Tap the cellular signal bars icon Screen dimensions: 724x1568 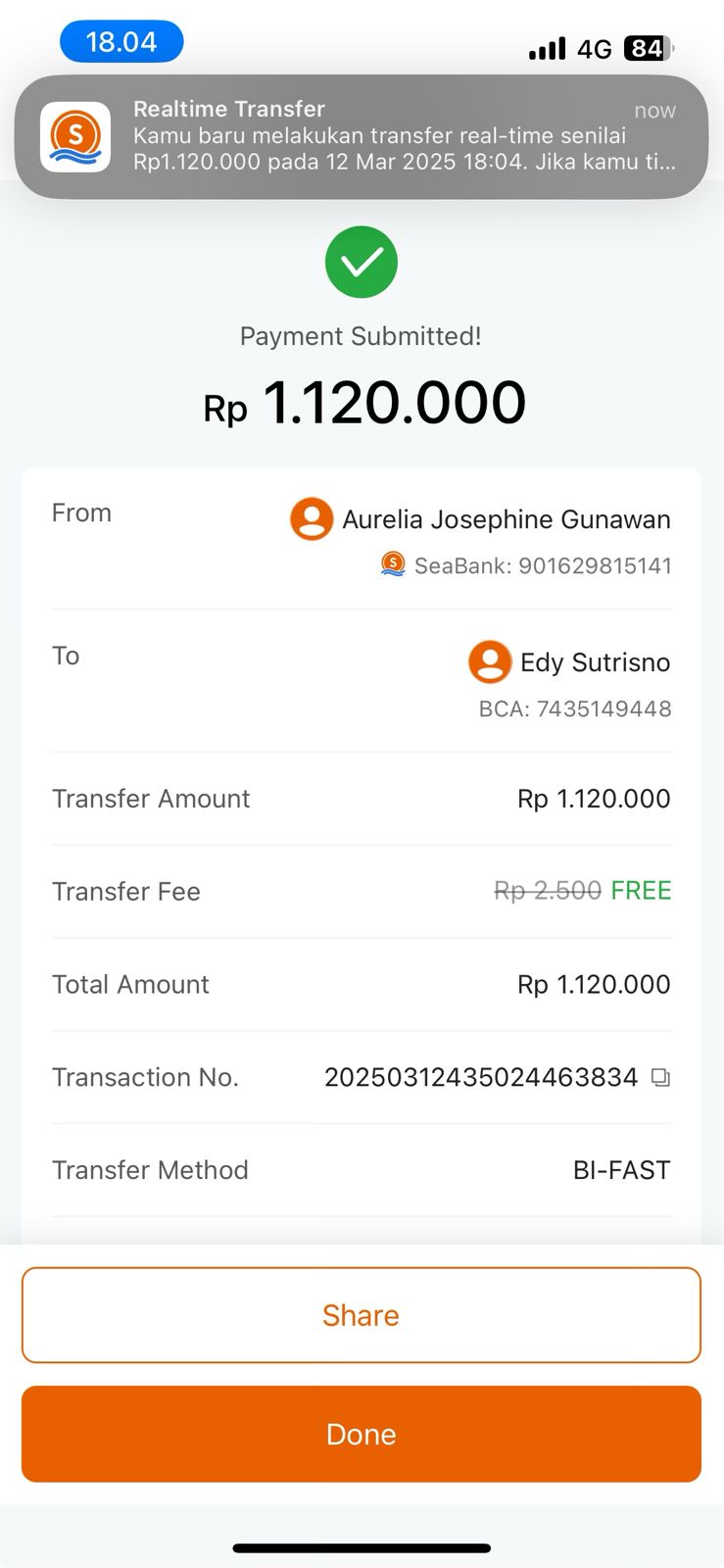(x=547, y=48)
